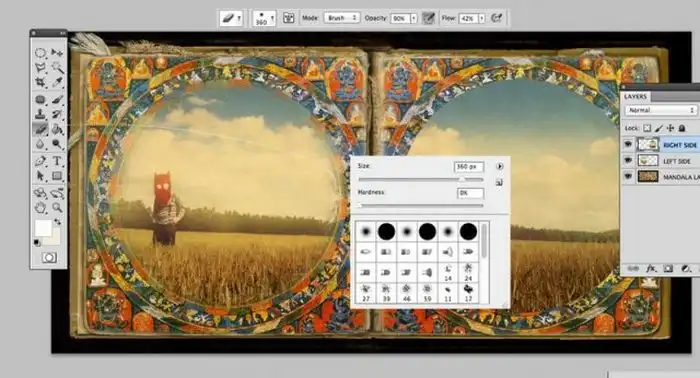Toggle tablet pressure for opacity

pos(428,18)
